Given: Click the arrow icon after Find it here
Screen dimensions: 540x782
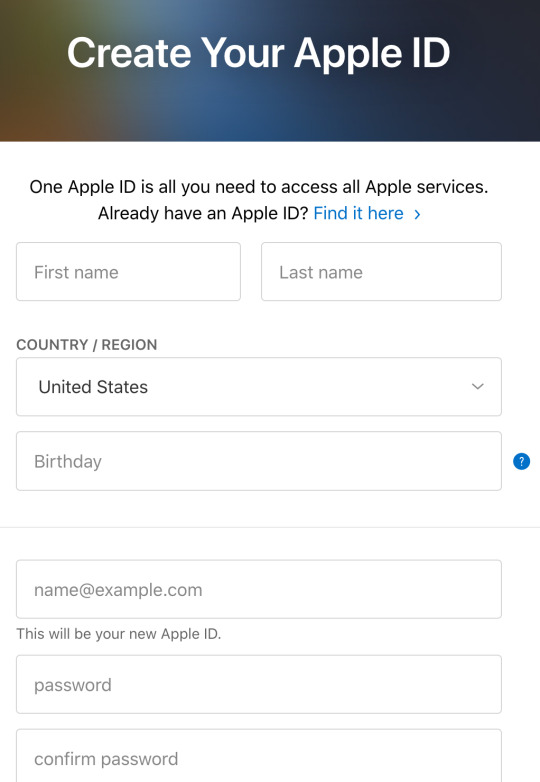Looking at the screenshot, I should (417, 214).
